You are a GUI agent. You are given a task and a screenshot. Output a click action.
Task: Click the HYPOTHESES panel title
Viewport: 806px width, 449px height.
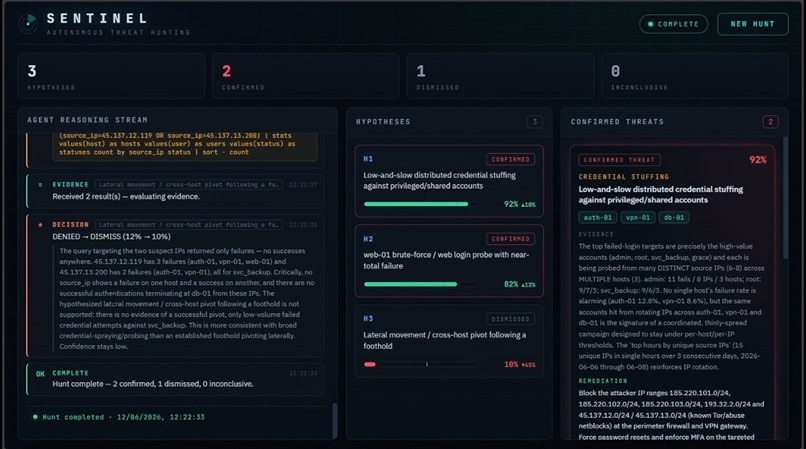[x=383, y=122]
